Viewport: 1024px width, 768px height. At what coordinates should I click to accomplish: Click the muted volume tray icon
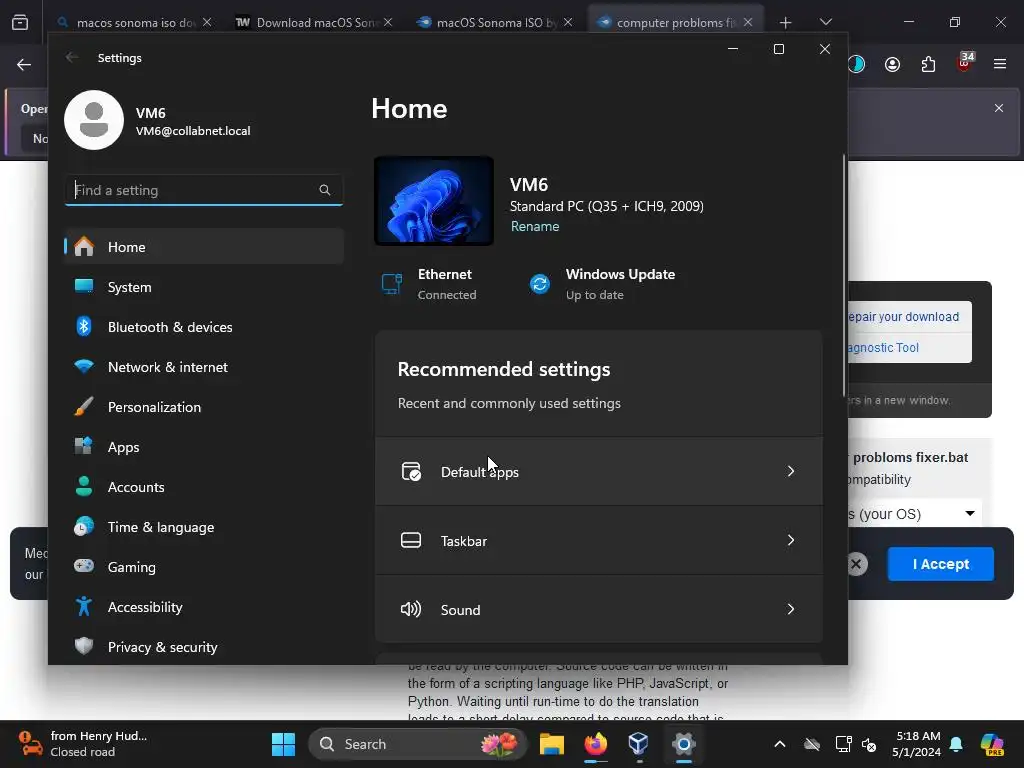pos(869,744)
